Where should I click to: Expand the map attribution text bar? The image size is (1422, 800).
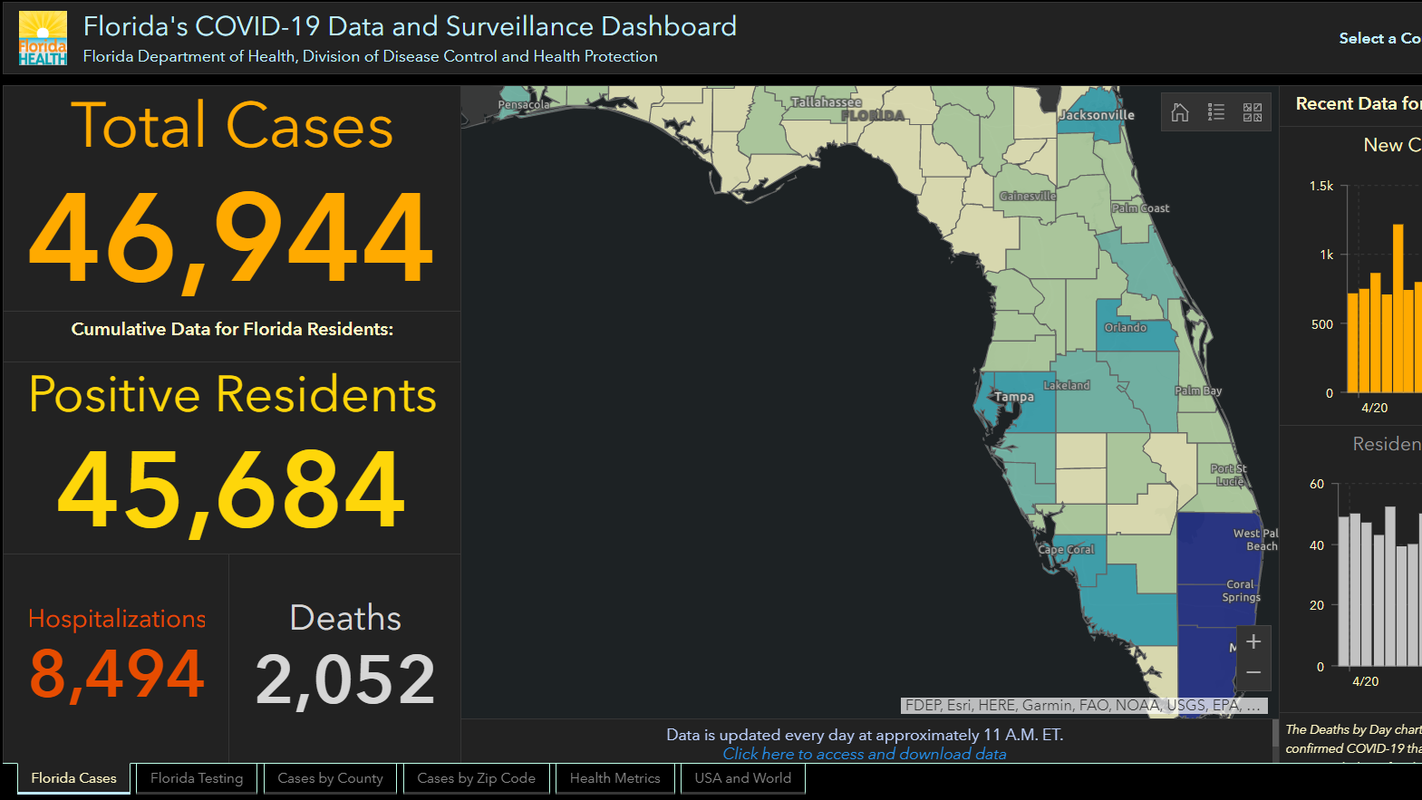(x=1084, y=705)
